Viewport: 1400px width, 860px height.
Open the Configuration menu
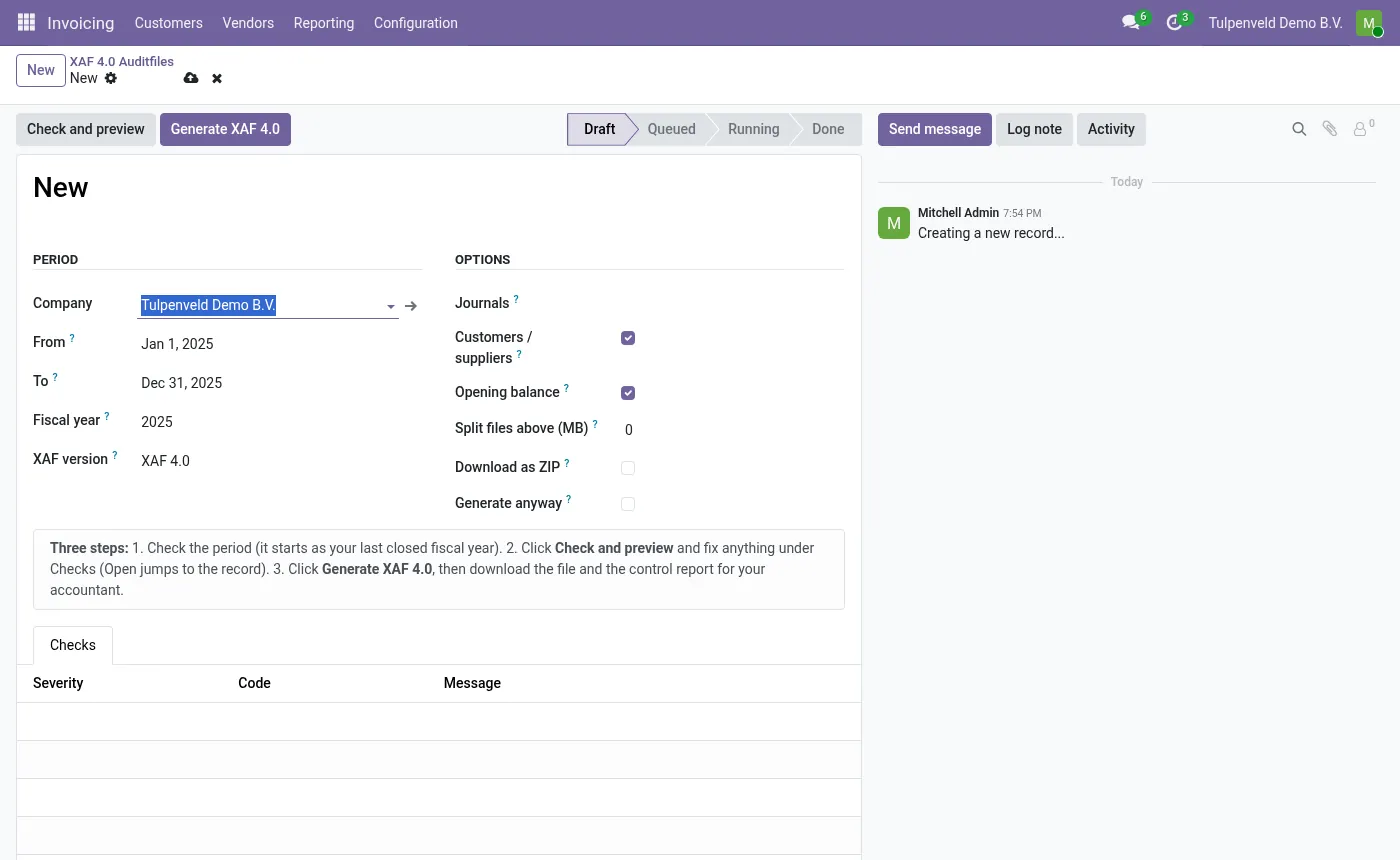416,22
